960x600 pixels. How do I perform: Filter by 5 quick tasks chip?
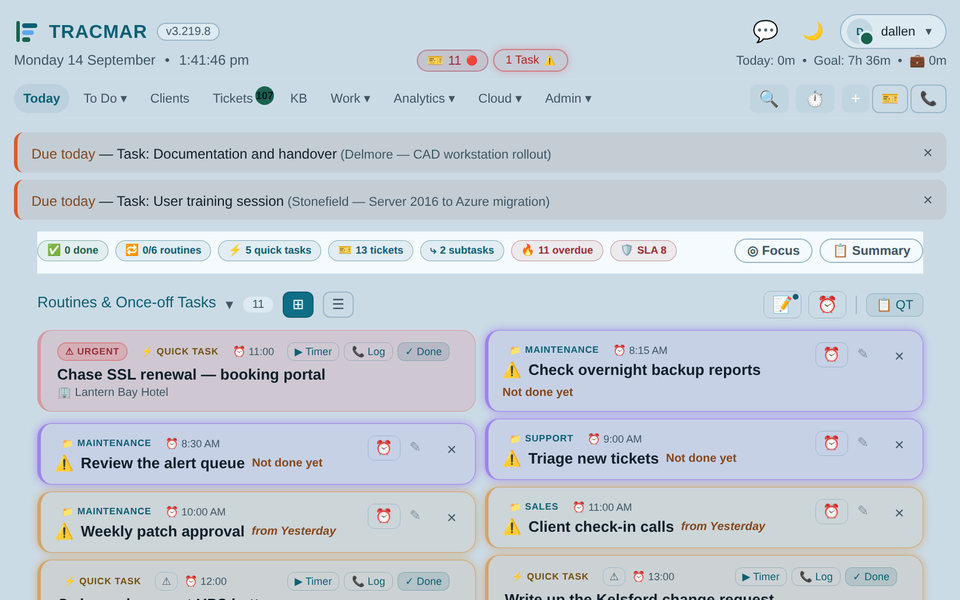[x=269, y=250]
